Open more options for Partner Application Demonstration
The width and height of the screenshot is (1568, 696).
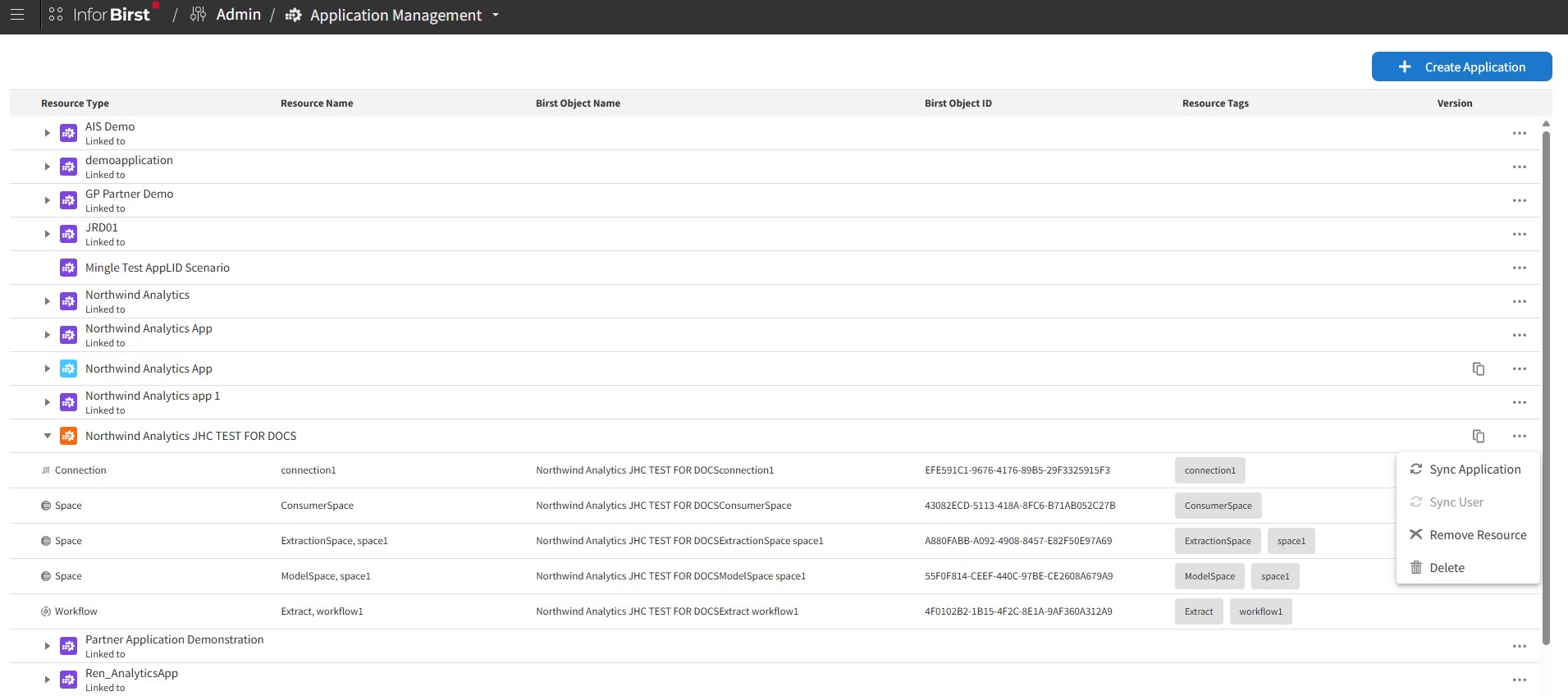(1520, 646)
